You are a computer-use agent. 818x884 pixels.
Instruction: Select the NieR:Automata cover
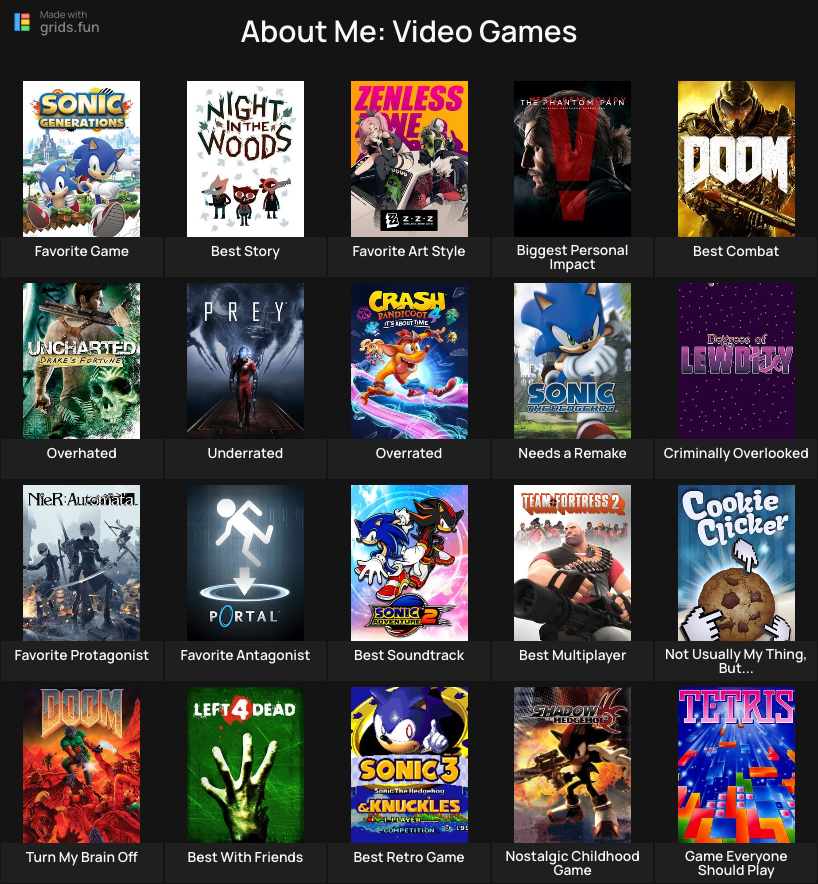point(82,563)
